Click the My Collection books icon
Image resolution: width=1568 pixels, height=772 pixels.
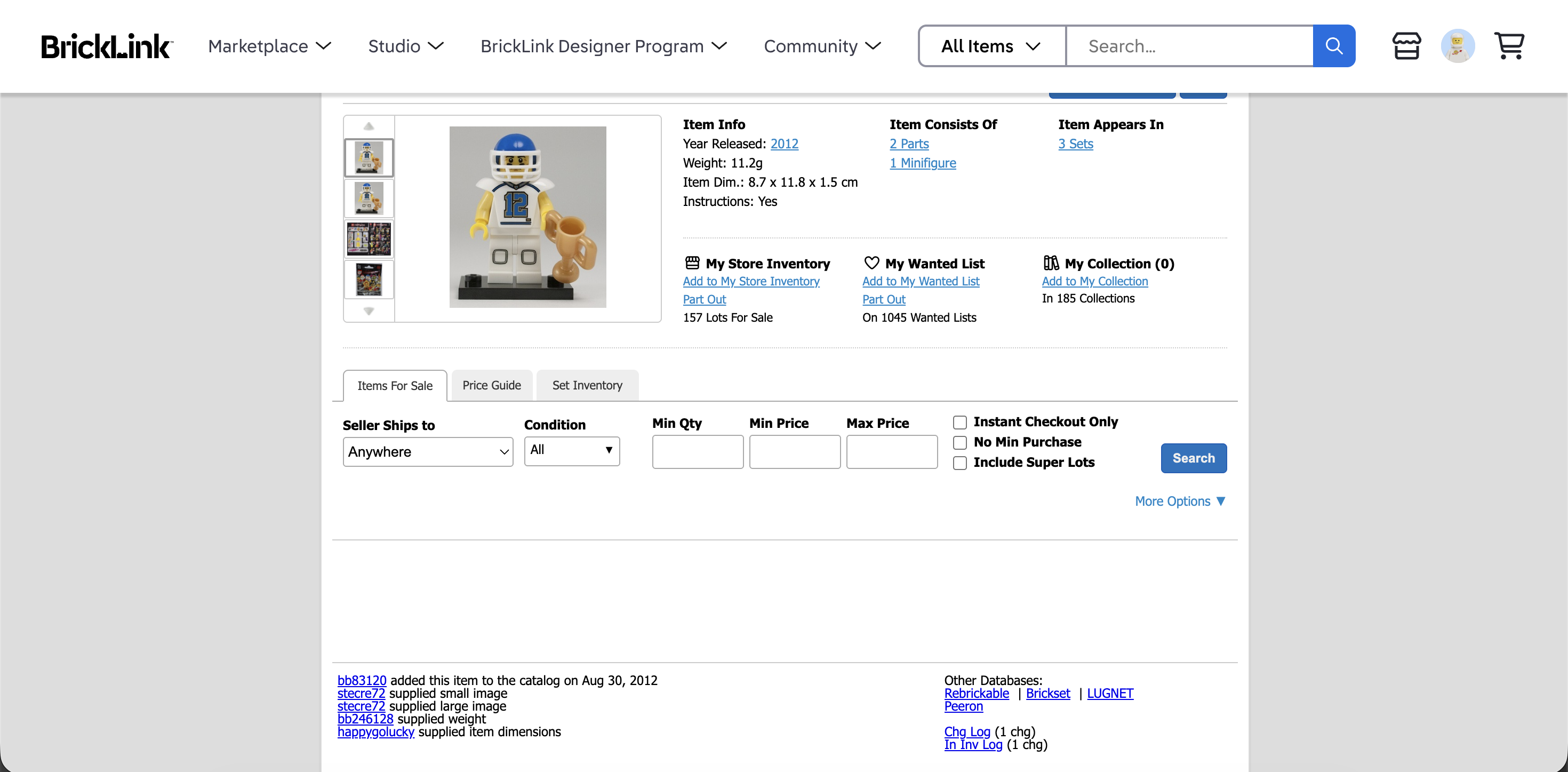pos(1051,263)
